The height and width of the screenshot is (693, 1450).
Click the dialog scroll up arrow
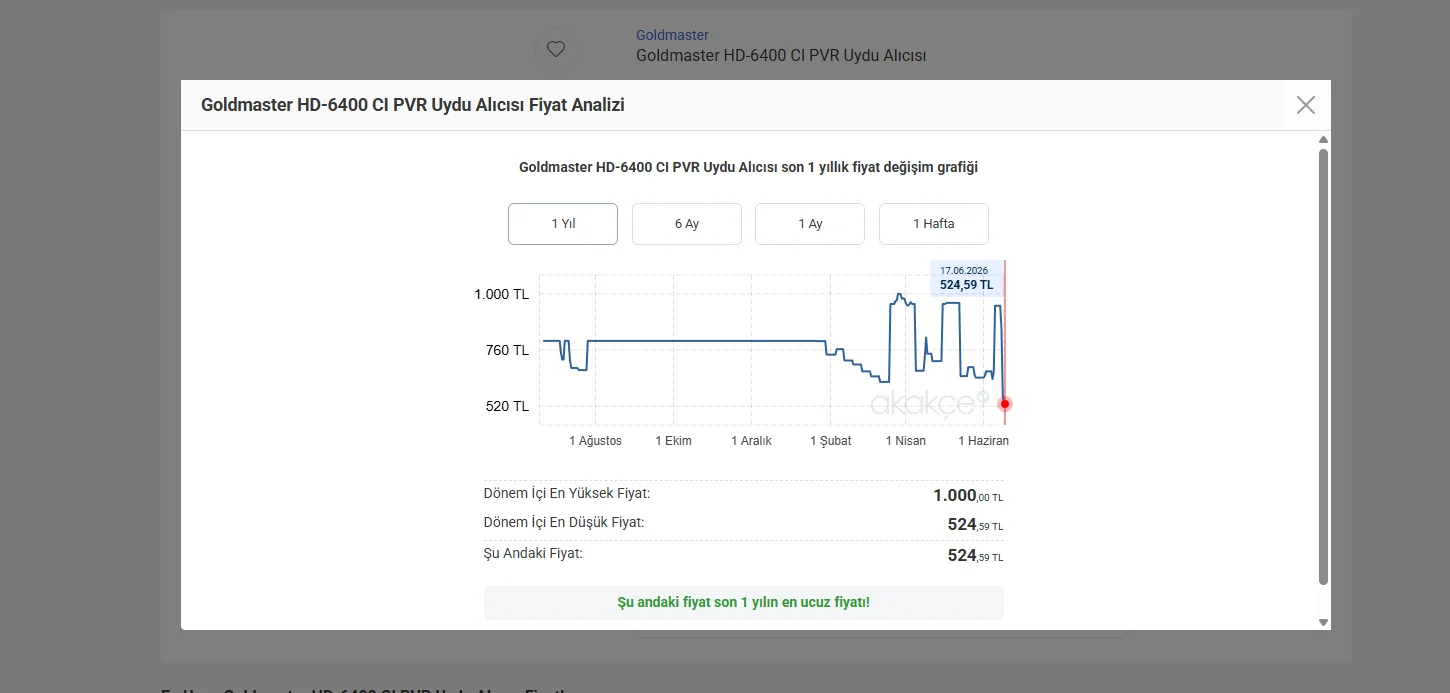1324,140
